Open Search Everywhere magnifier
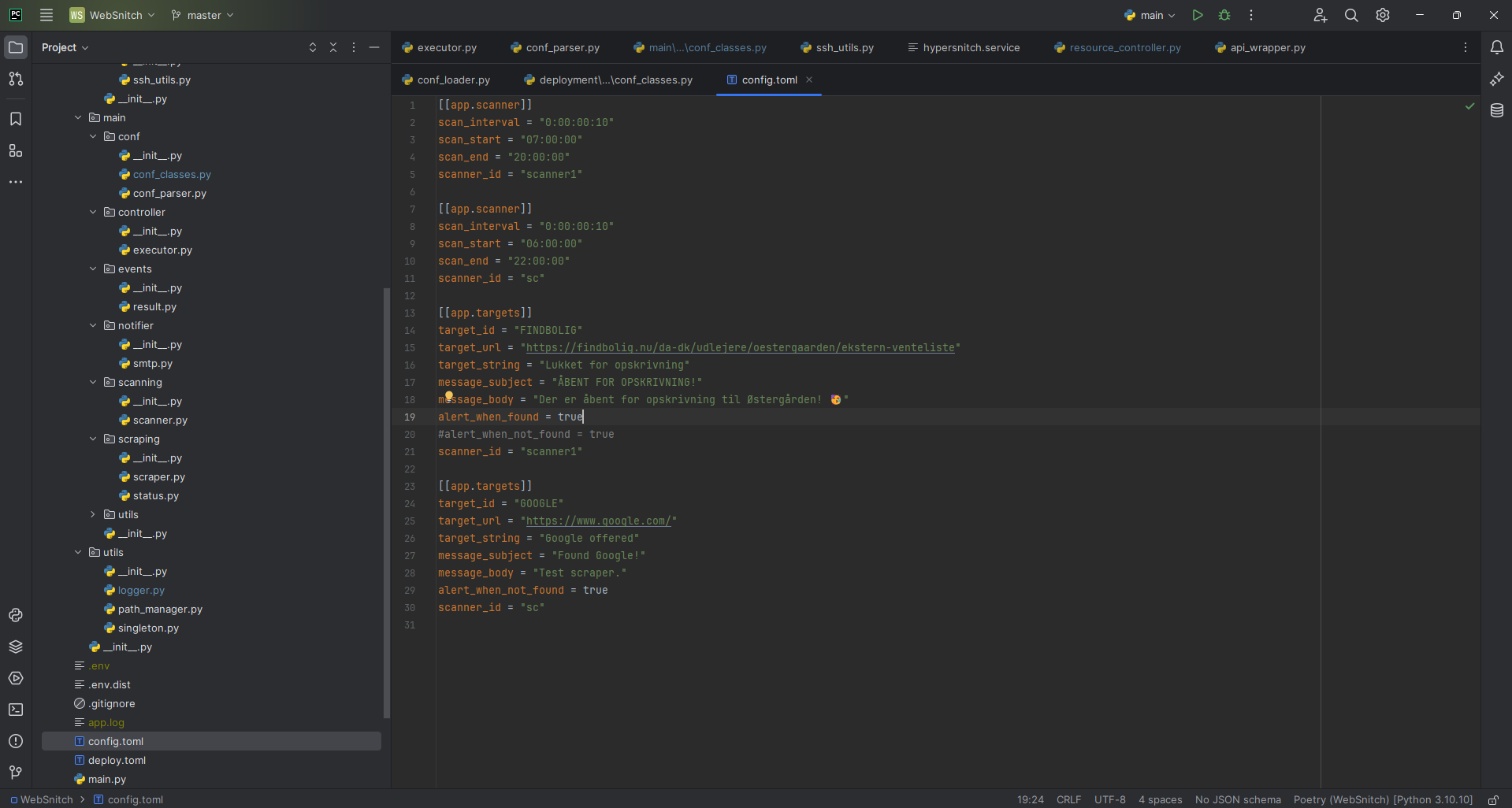1512x808 pixels. point(1351,15)
